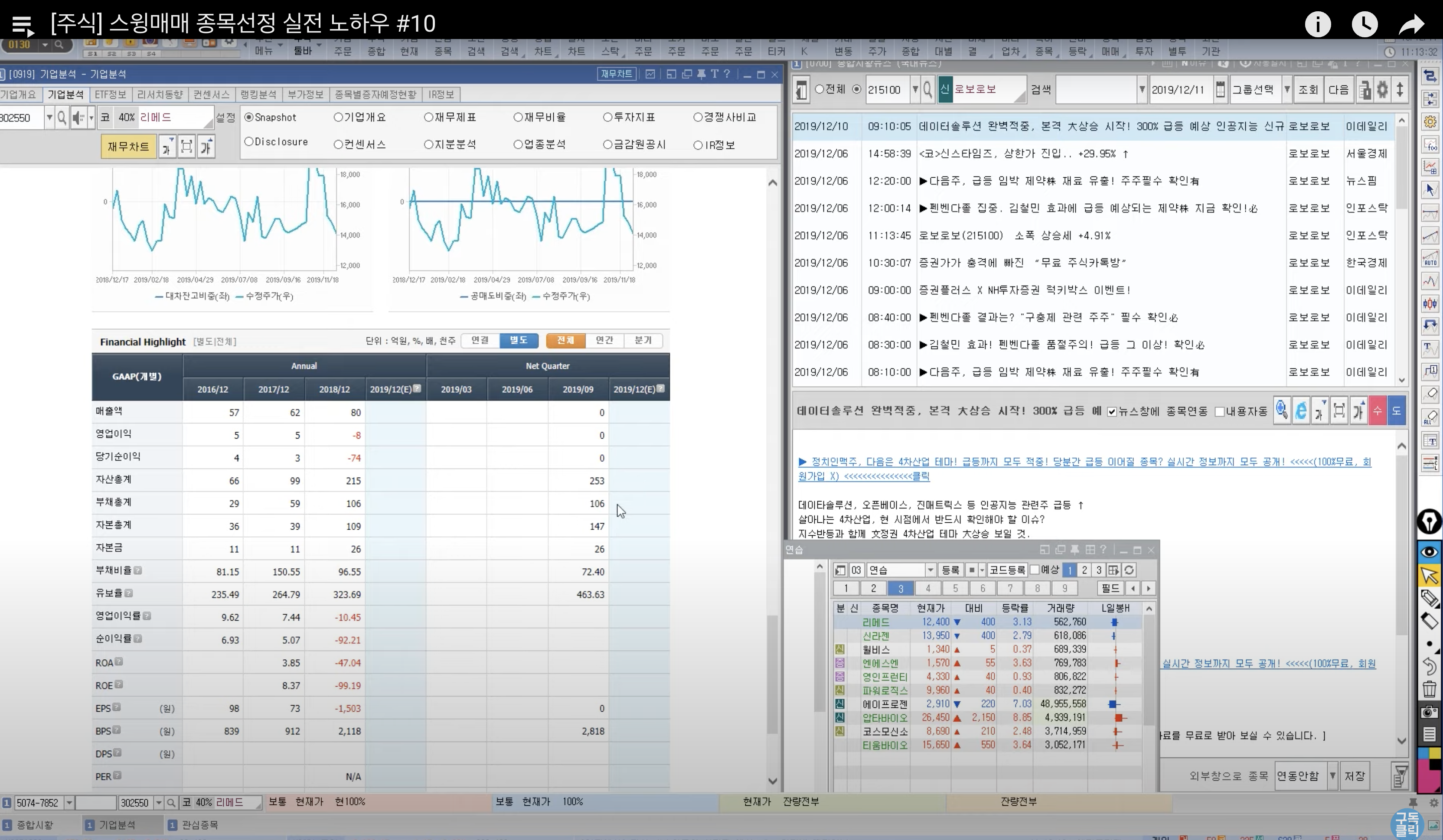Open the Internet Explorer icon in news bar
The image size is (1443, 840).
(1301, 410)
